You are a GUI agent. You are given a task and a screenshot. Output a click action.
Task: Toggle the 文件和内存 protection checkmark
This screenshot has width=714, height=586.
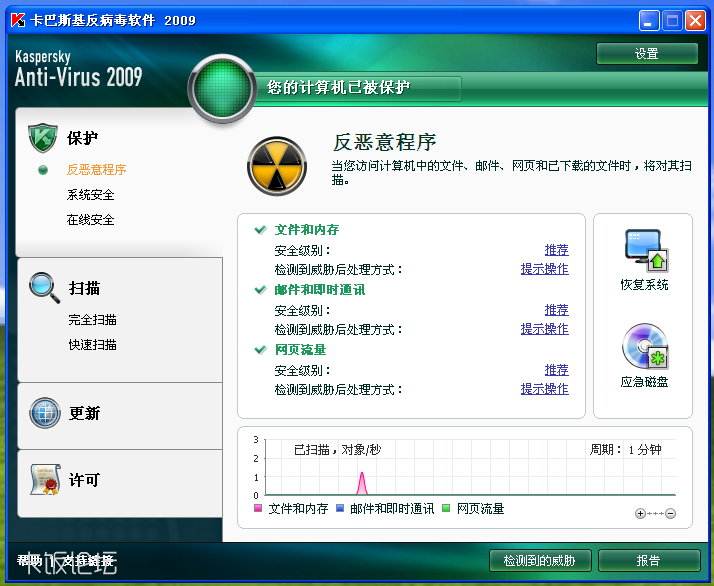click(261, 230)
